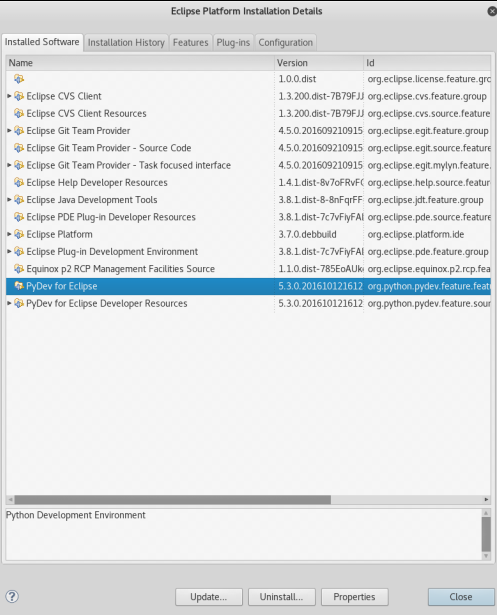This screenshot has width=497, height=615.
Task: Click the unnamed feature icon in first row
Action: pos(19,79)
